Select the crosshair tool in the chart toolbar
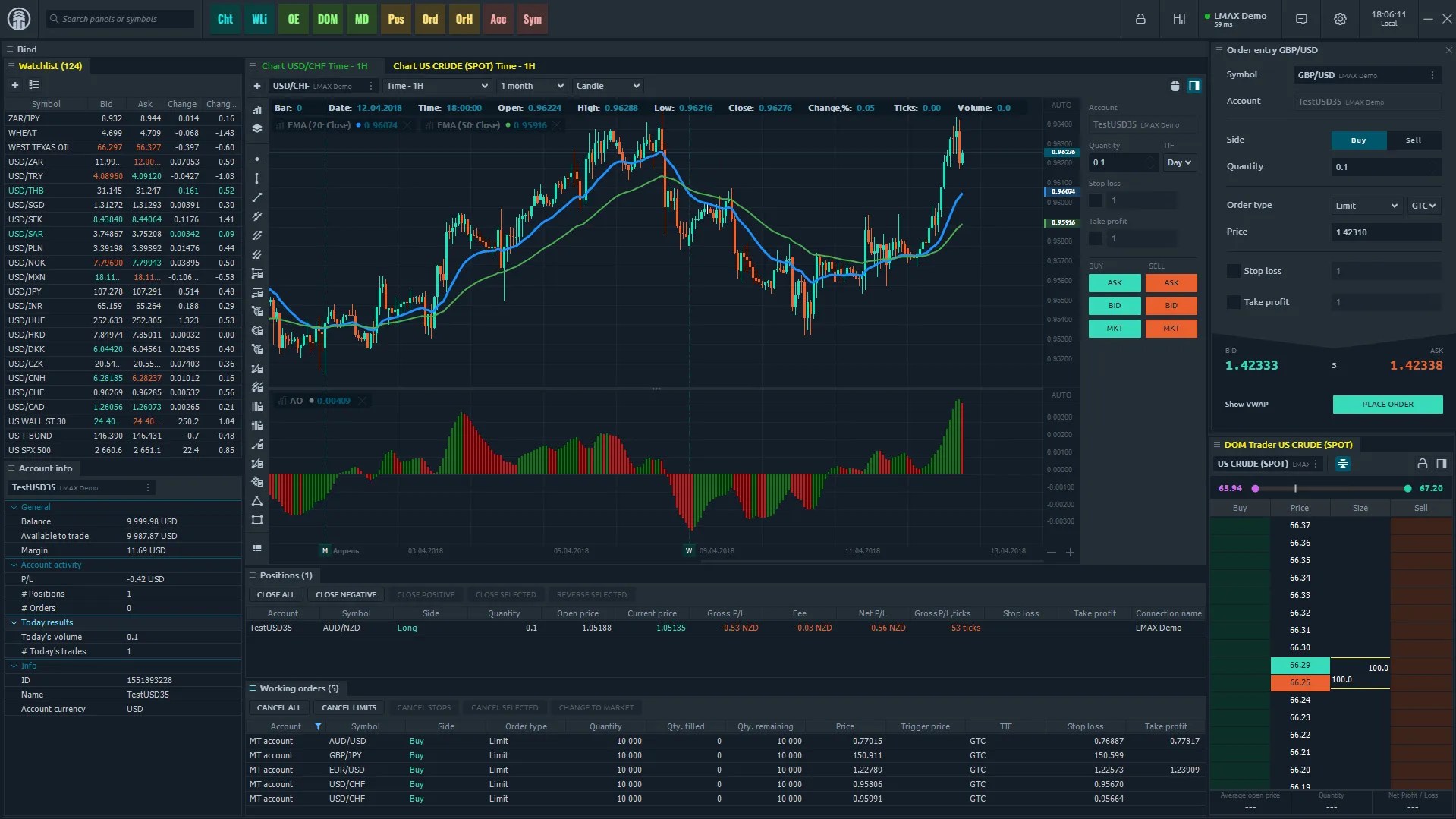1456x819 pixels. (257, 159)
